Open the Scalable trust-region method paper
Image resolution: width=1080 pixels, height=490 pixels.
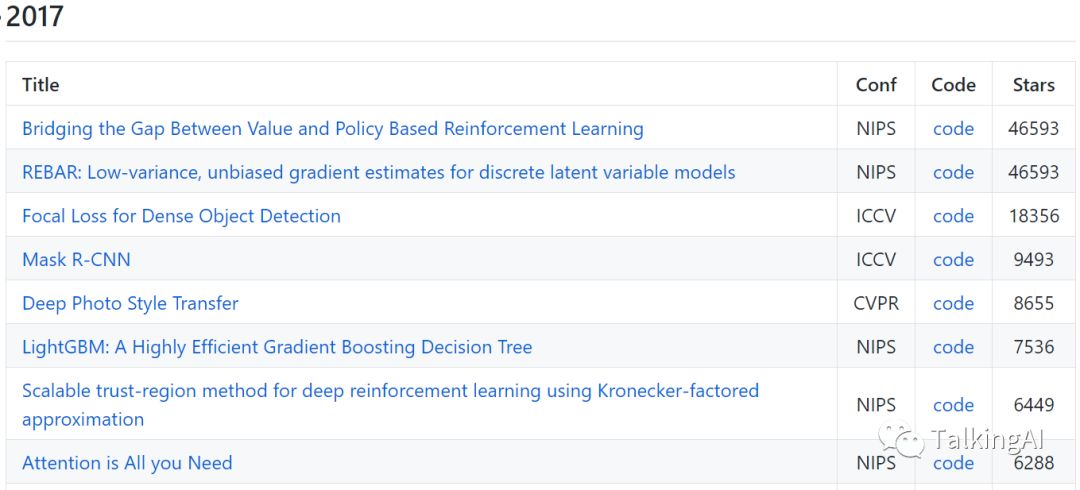point(390,391)
